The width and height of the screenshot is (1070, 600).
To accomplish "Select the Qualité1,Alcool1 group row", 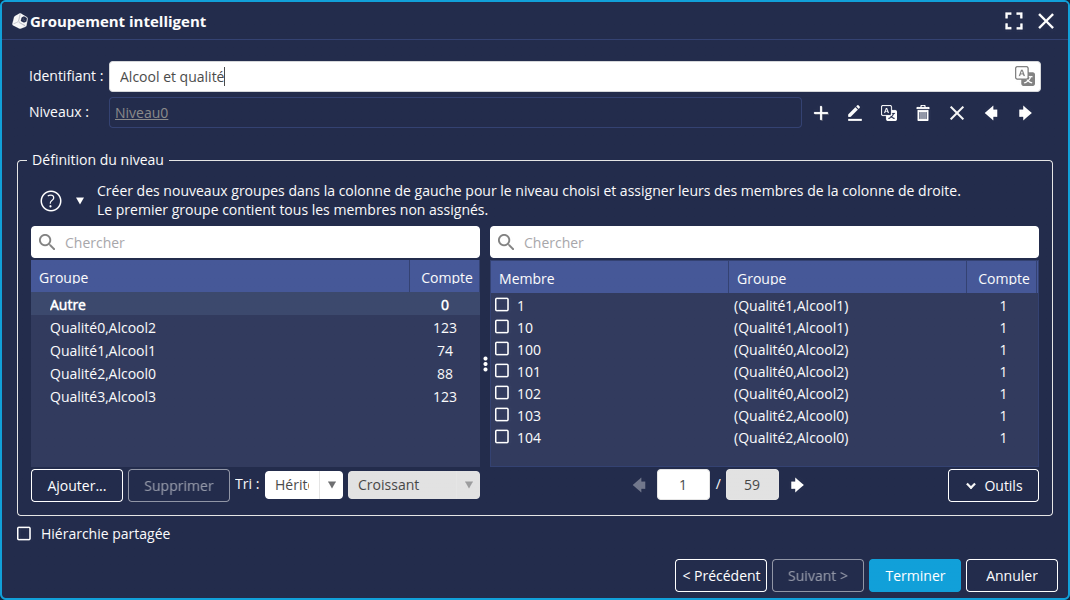I will (102, 350).
